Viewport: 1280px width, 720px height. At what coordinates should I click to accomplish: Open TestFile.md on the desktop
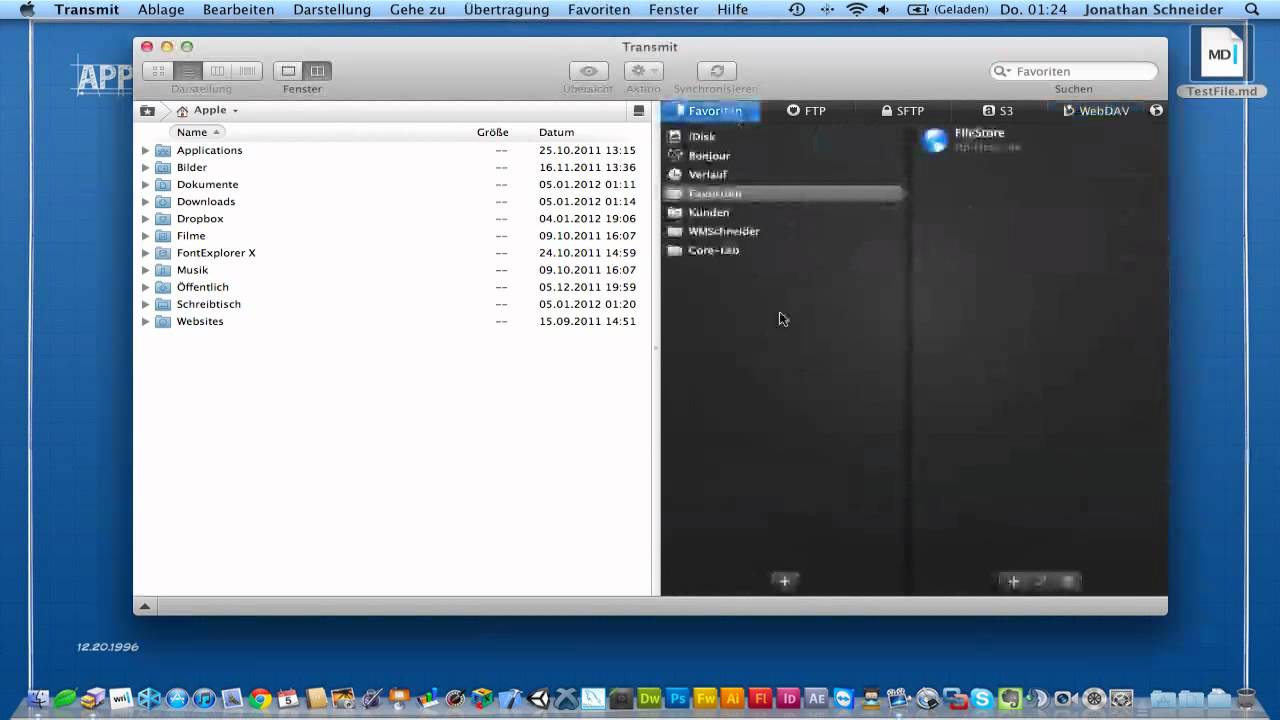[x=1222, y=61]
